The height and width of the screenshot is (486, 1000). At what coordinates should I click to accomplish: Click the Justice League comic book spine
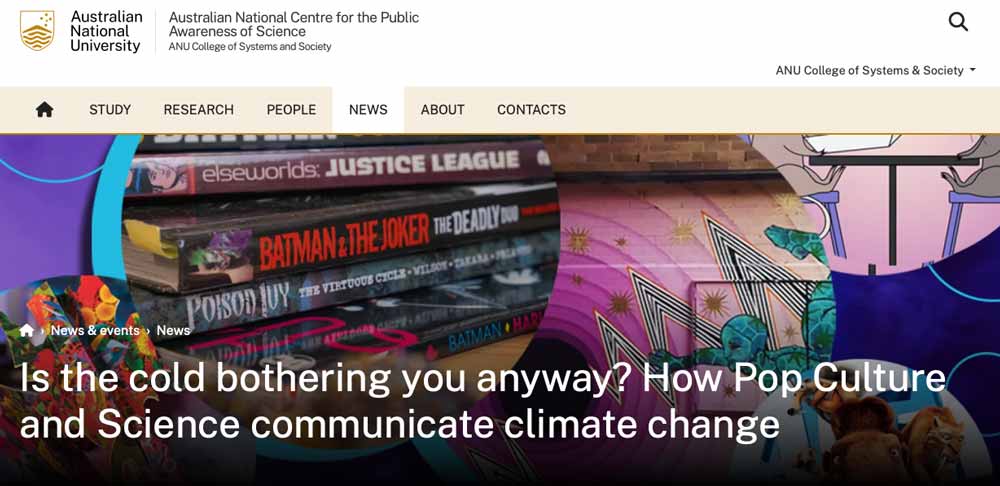(360, 167)
